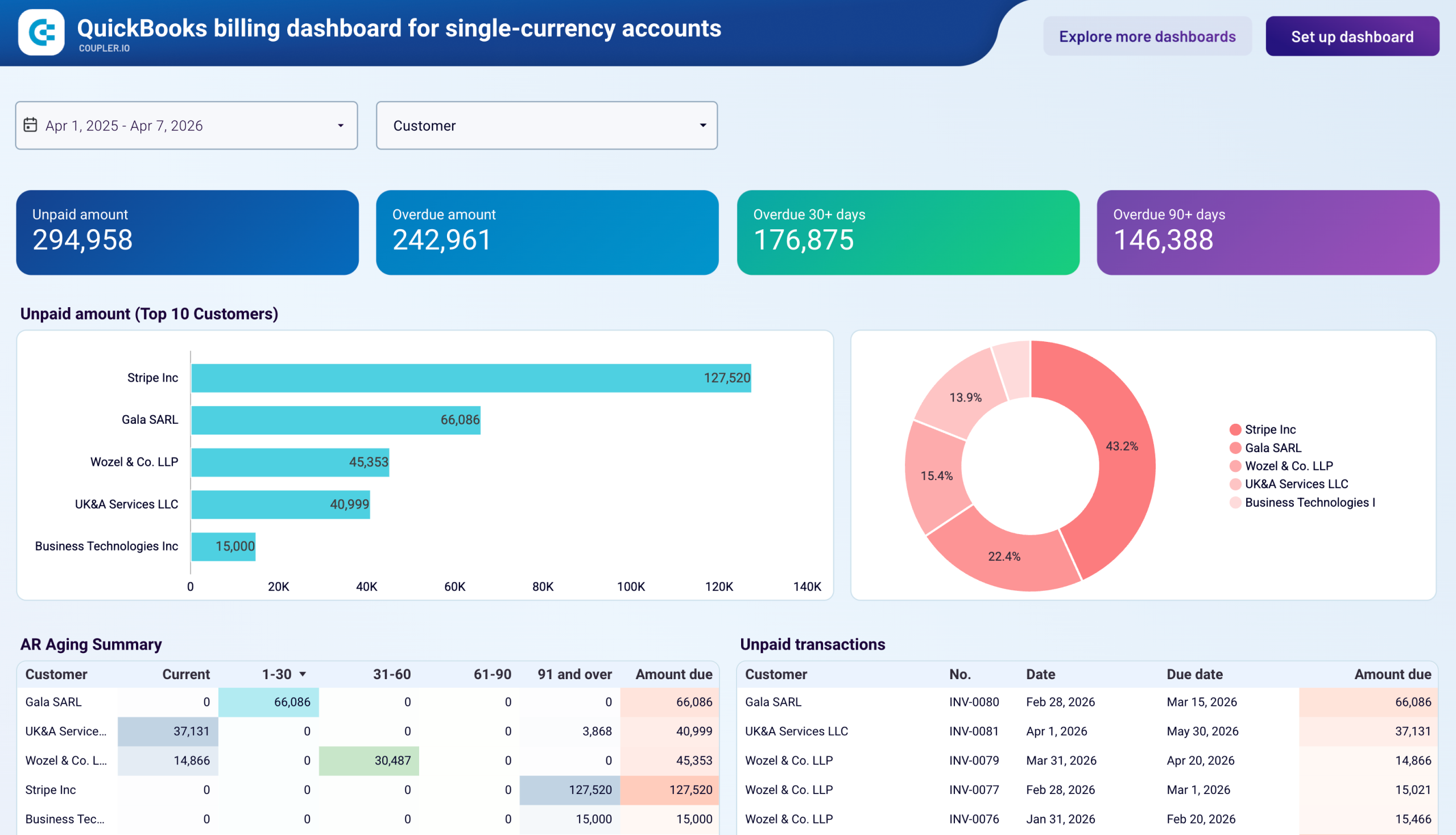Click the sort arrow on the 1-30 column
Viewport: 1456px width, 835px height.
[303, 674]
